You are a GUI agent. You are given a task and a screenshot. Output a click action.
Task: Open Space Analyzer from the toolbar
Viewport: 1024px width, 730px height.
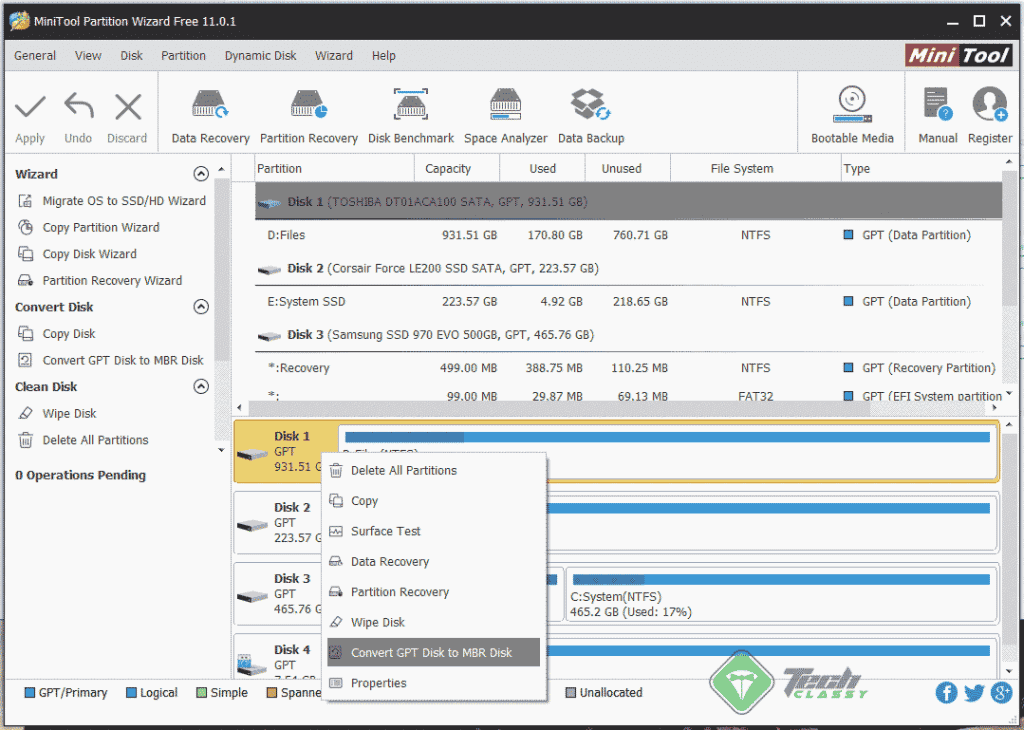[x=505, y=110]
